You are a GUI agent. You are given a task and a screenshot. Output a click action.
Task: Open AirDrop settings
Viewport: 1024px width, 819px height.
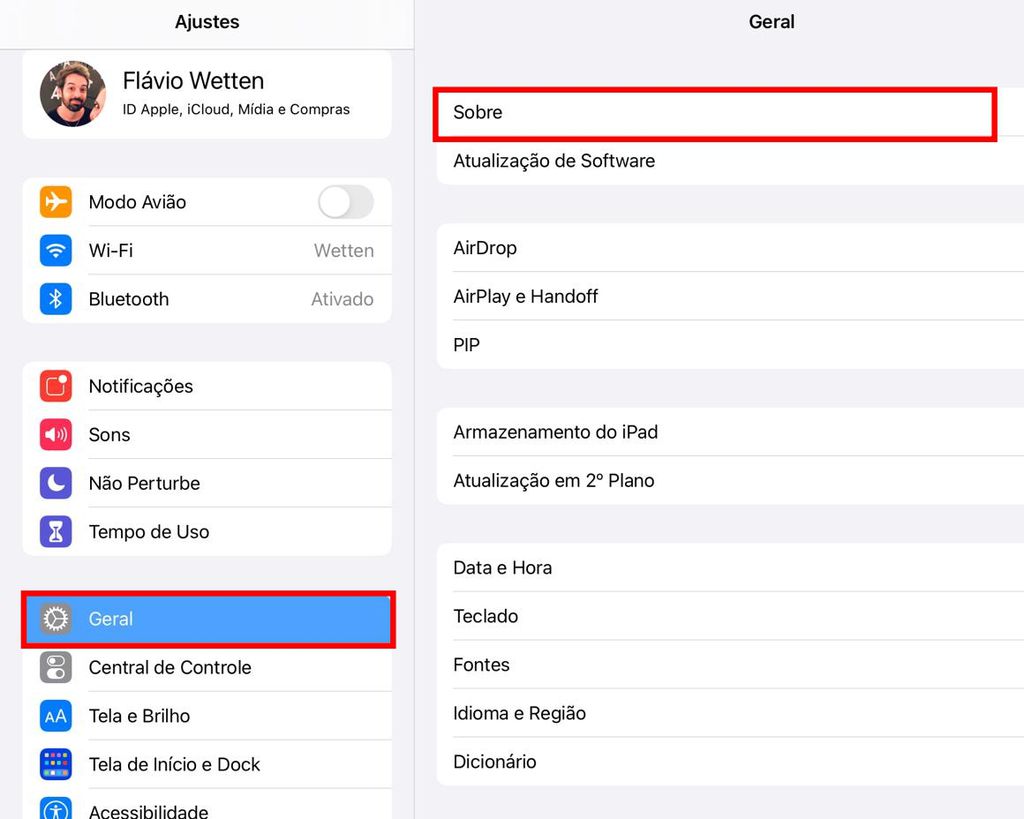click(729, 248)
